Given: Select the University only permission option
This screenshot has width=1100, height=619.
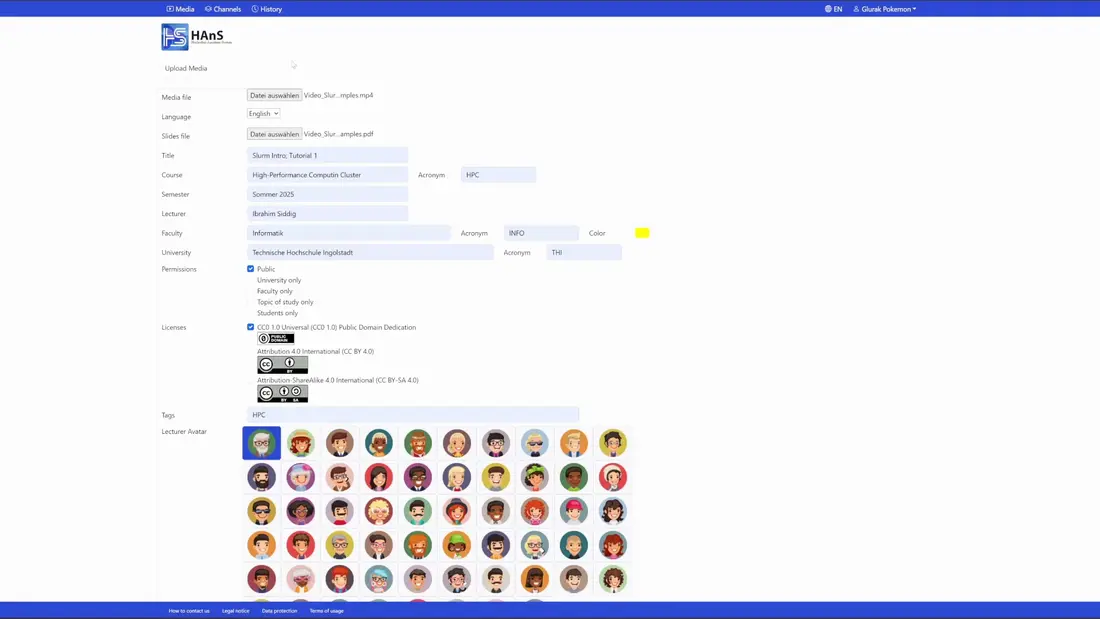Looking at the screenshot, I should [278, 280].
